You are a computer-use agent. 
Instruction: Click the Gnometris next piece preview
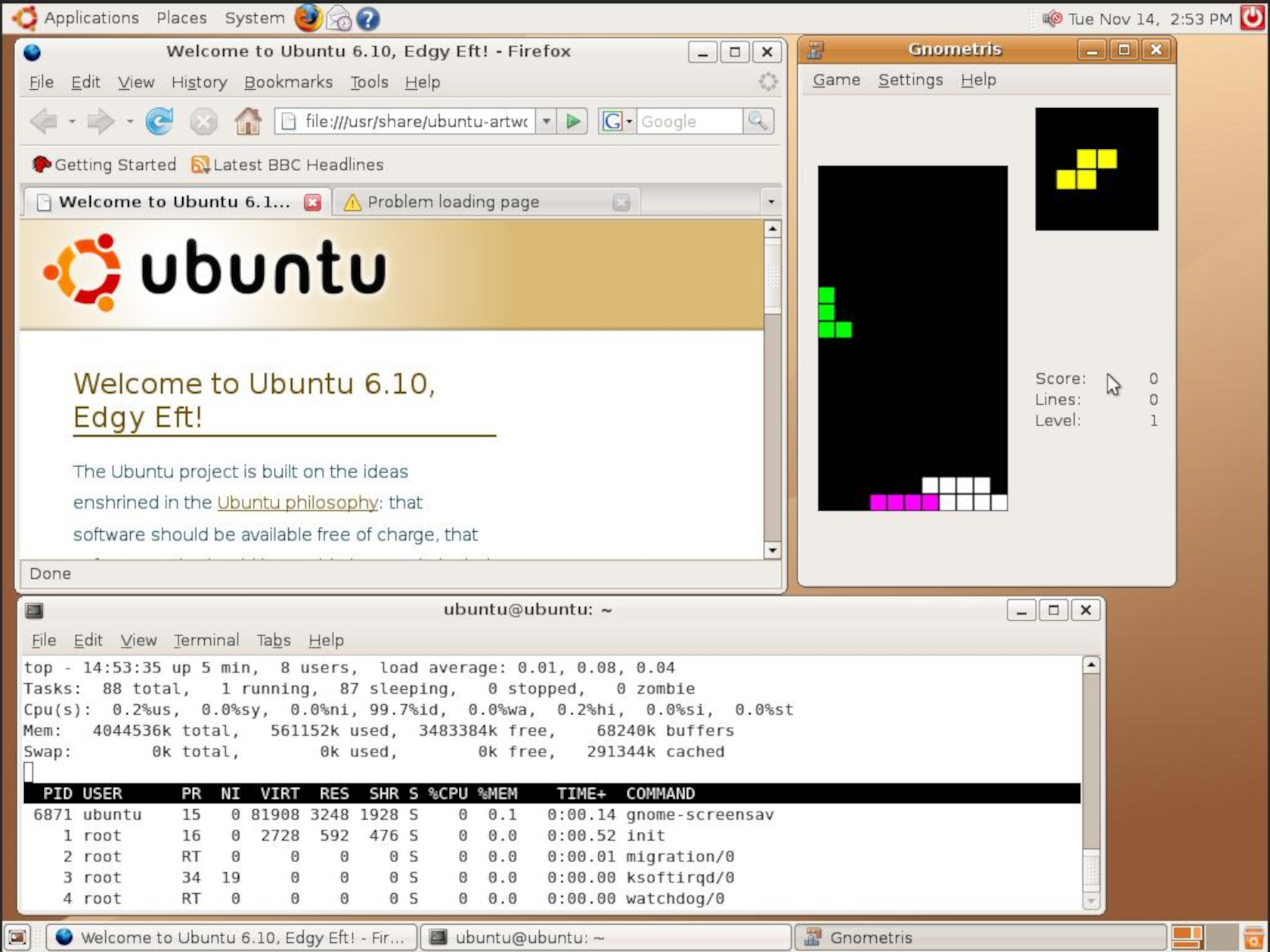pos(1097,168)
